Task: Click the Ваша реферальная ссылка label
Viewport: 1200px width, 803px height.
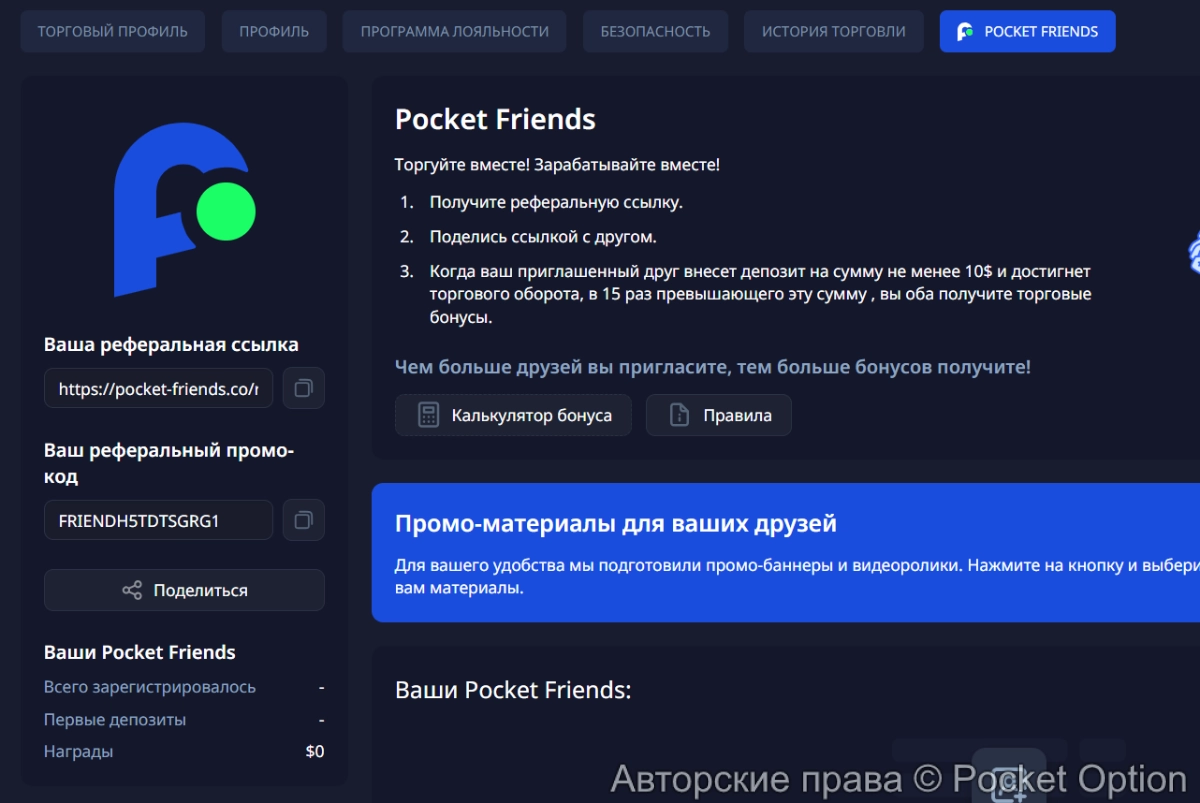Action: click(171, 344)
